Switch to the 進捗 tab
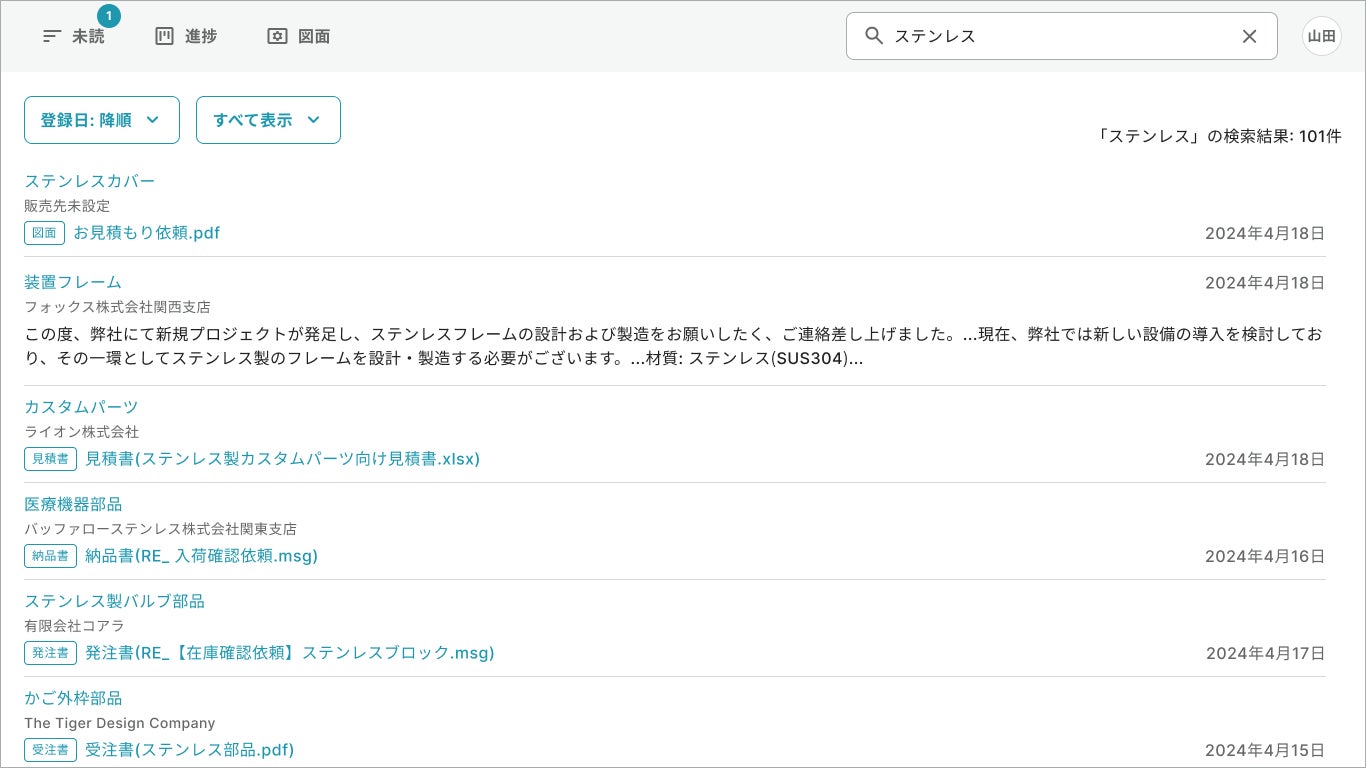Viewport: 1366px width, 768px height. 201,37
